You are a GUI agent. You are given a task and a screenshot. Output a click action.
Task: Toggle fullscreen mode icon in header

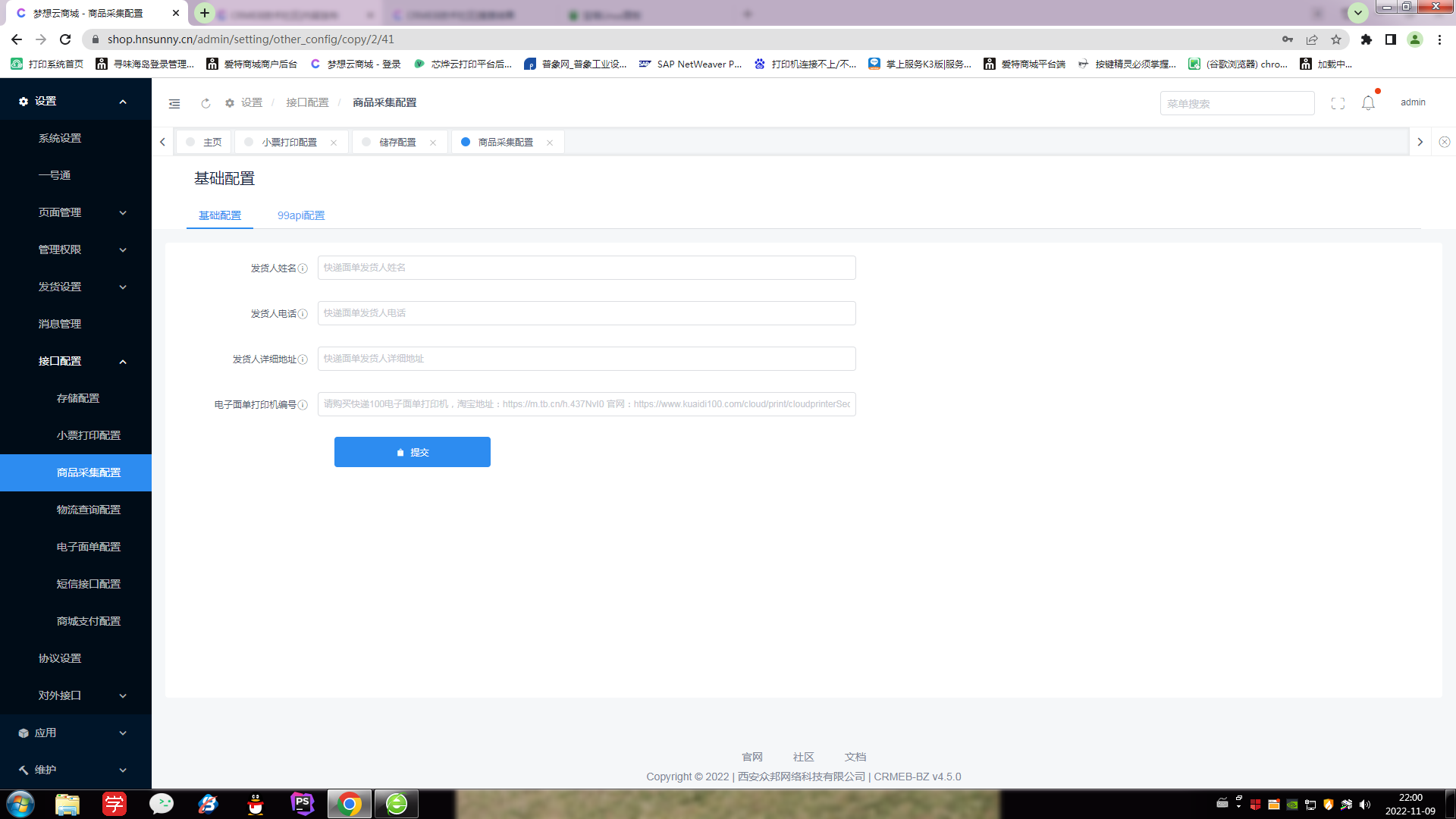(1338, 103)
